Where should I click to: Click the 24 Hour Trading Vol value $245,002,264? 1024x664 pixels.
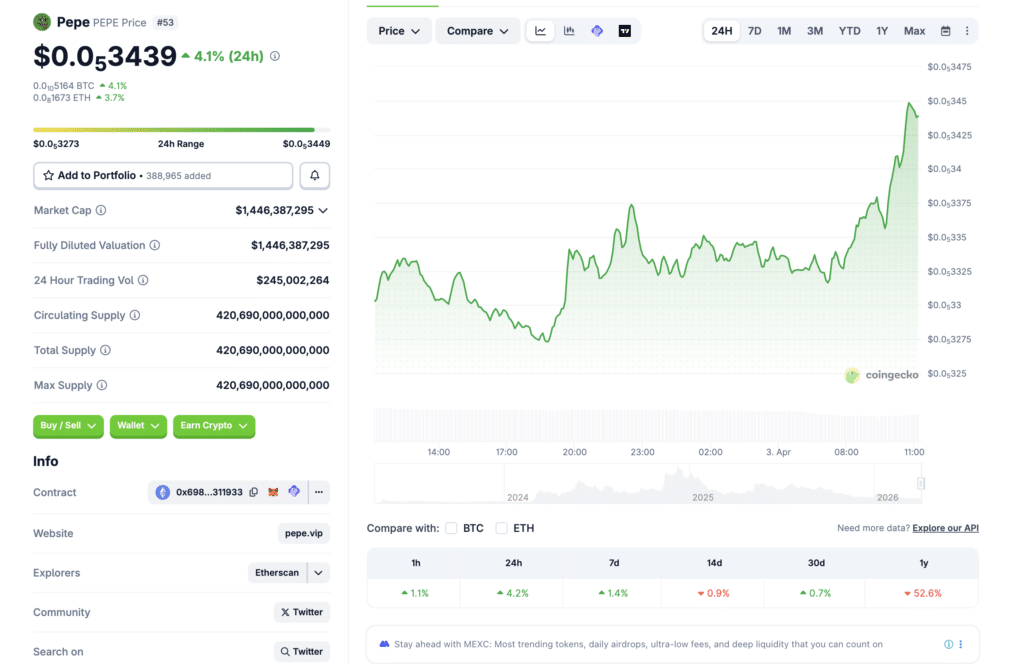(293, 280)
